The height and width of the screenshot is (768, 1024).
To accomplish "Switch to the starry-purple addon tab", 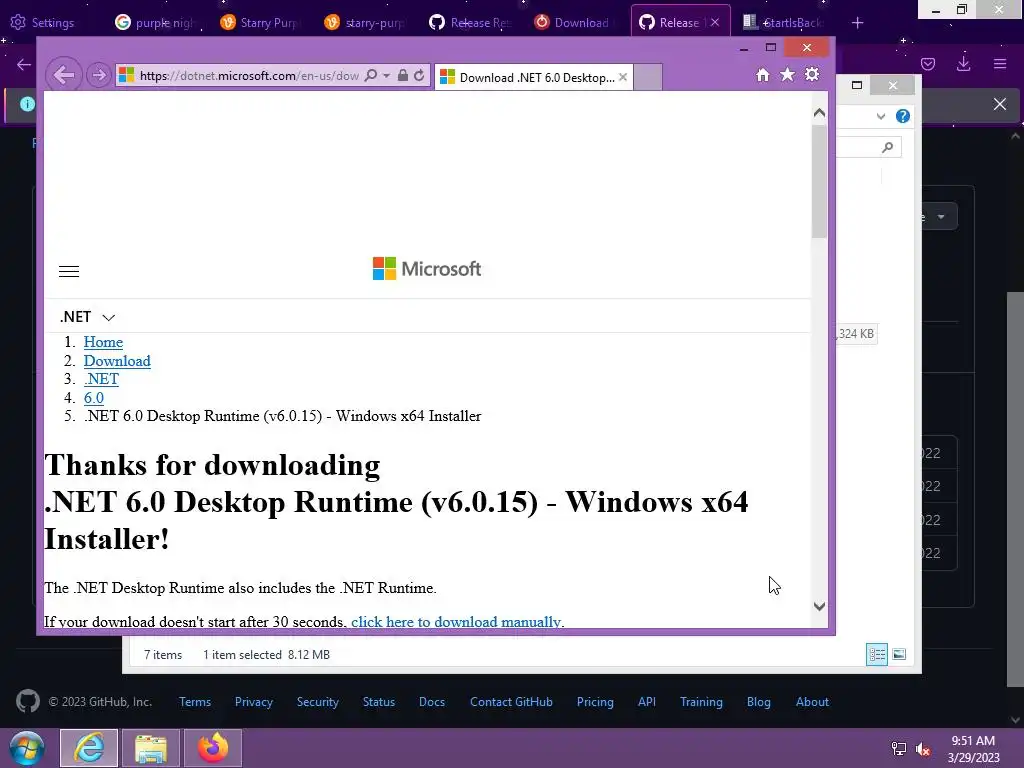I will 364,23.
